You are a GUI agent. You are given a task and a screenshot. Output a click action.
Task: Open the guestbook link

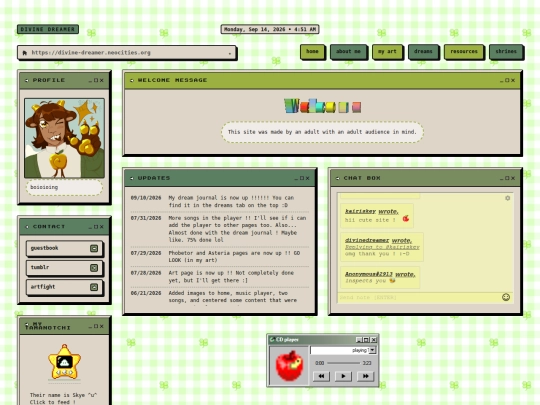(x=64, y=248)
